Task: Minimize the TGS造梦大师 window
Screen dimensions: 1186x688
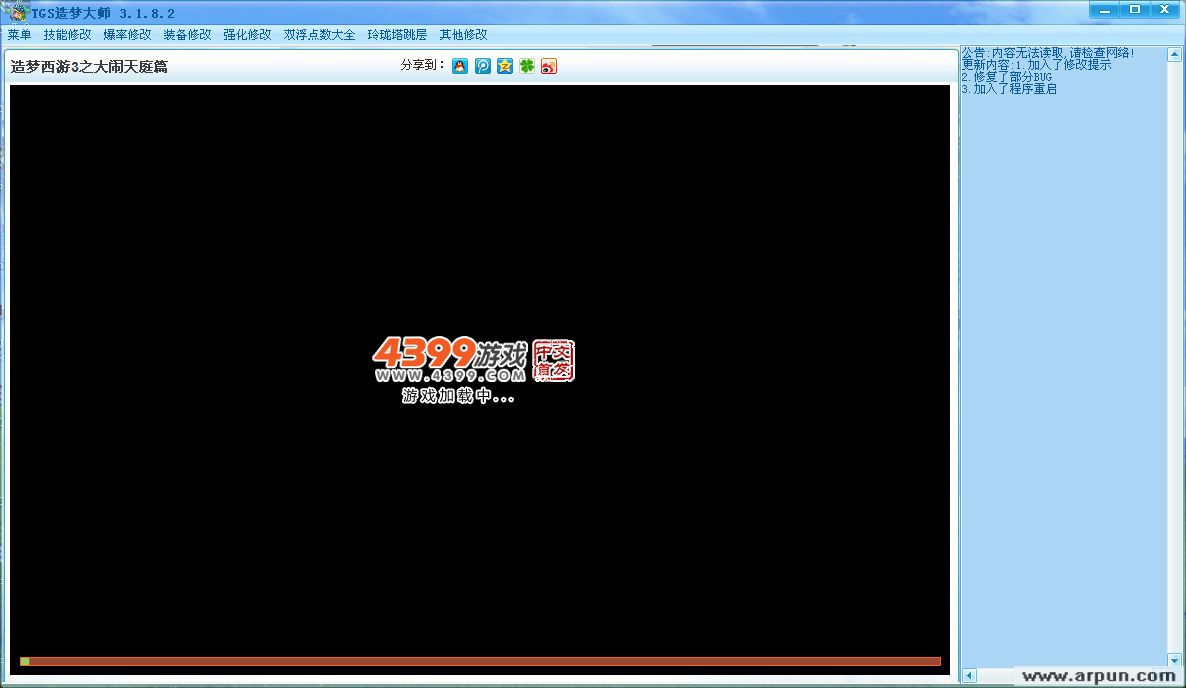Action: point(1104,10)
